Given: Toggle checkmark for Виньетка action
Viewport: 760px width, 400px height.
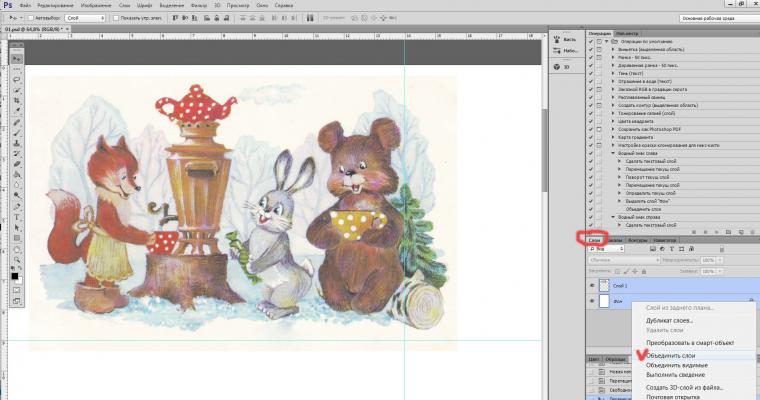Looking at the screenshot, I should [x=590, y=49].
